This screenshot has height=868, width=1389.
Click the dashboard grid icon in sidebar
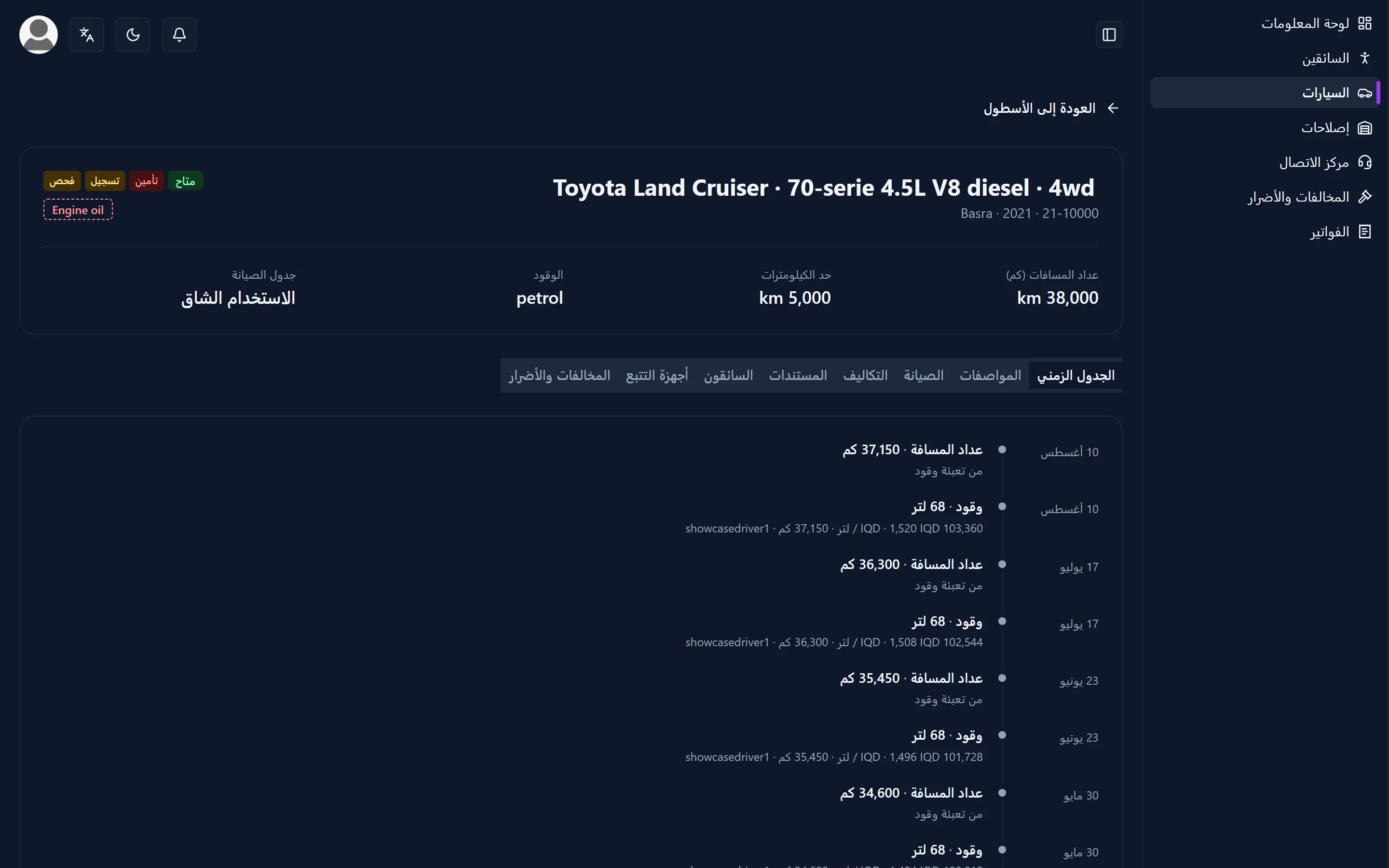coord(1364,23)
